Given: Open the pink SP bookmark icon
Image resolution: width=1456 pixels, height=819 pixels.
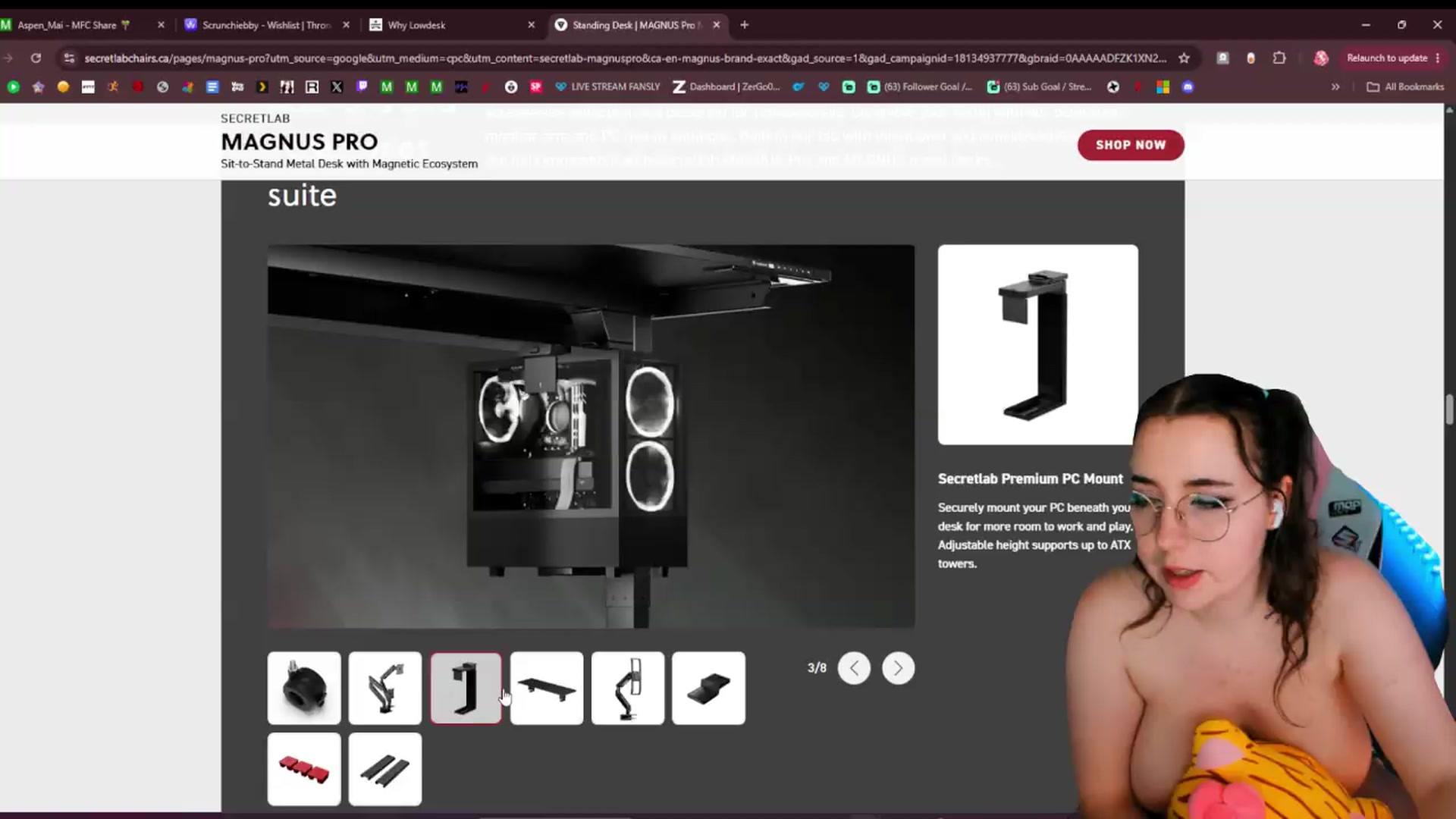Looking at the screenshot, I should coord(536,87).
